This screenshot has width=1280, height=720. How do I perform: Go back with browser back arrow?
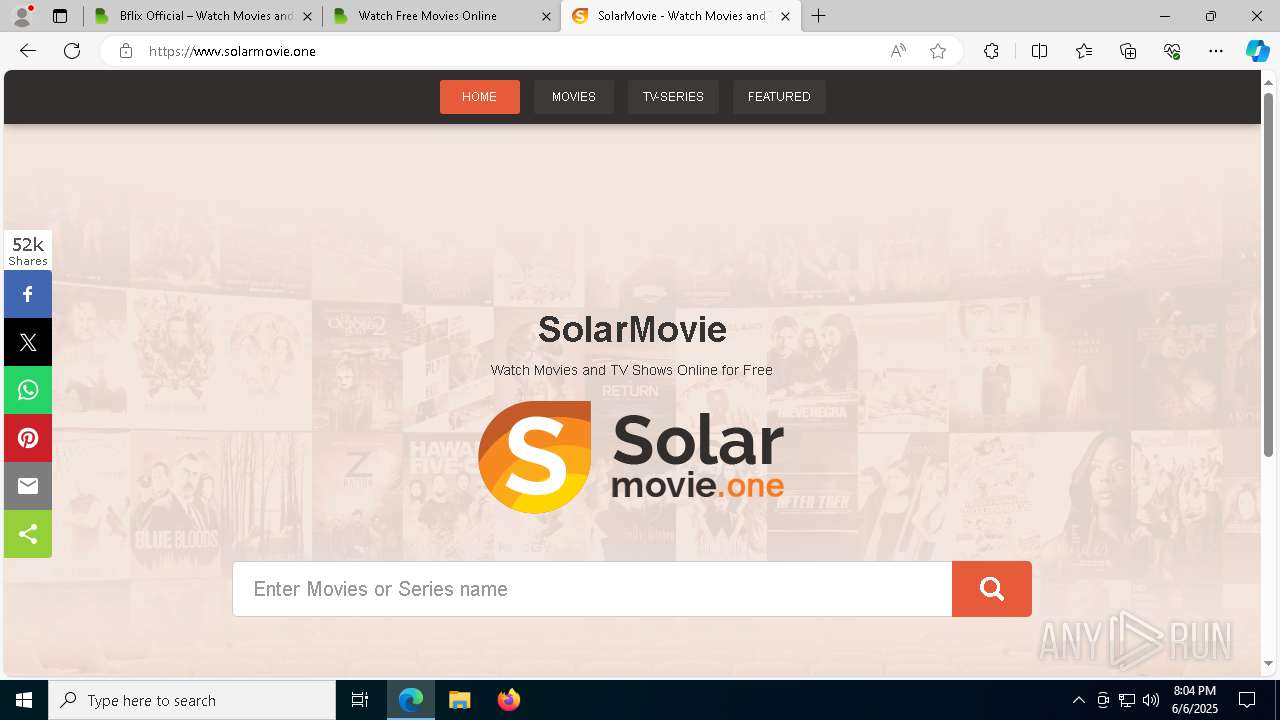[28, 51]
